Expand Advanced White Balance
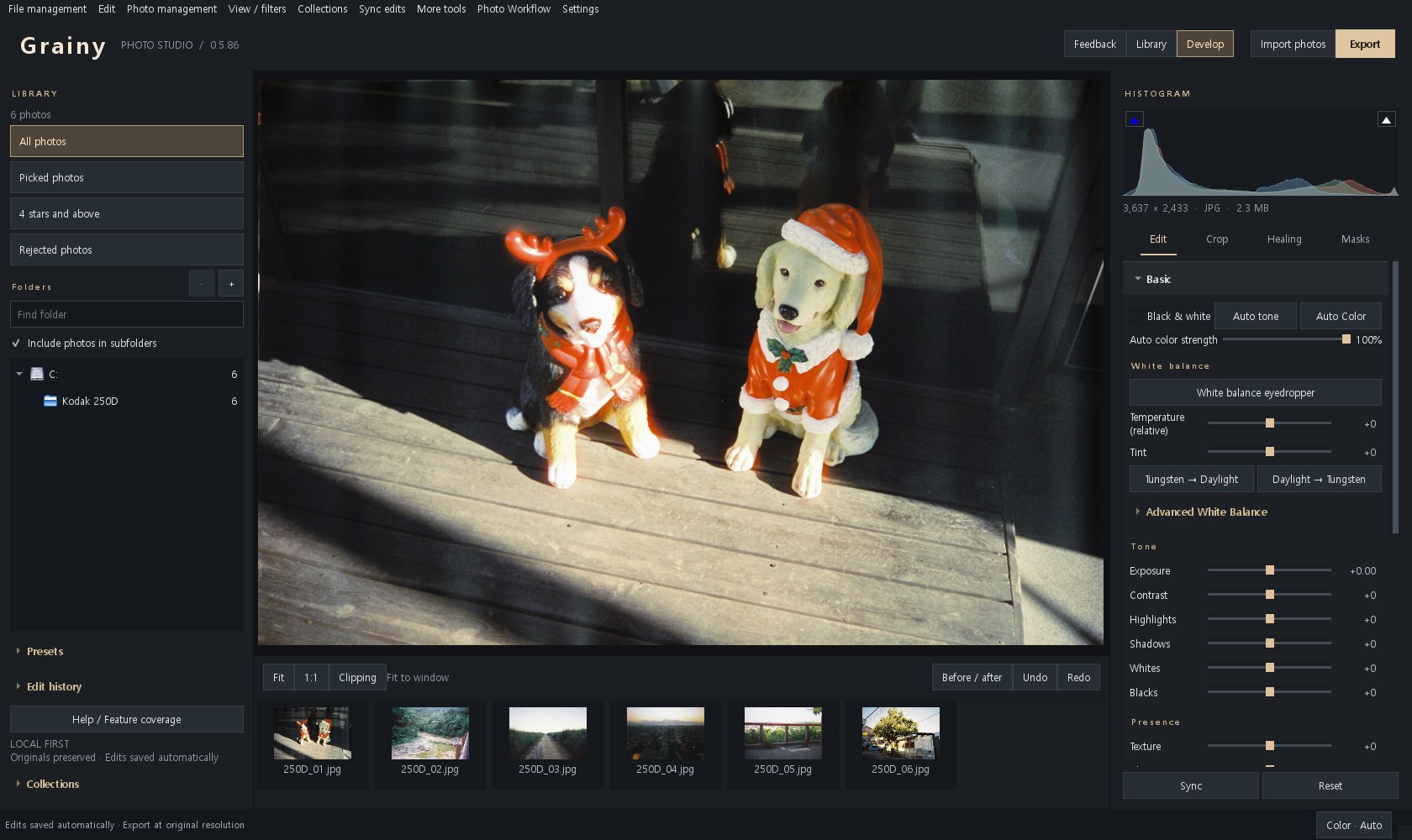This screenshot has height=840, width=1412. point(1206,512)
